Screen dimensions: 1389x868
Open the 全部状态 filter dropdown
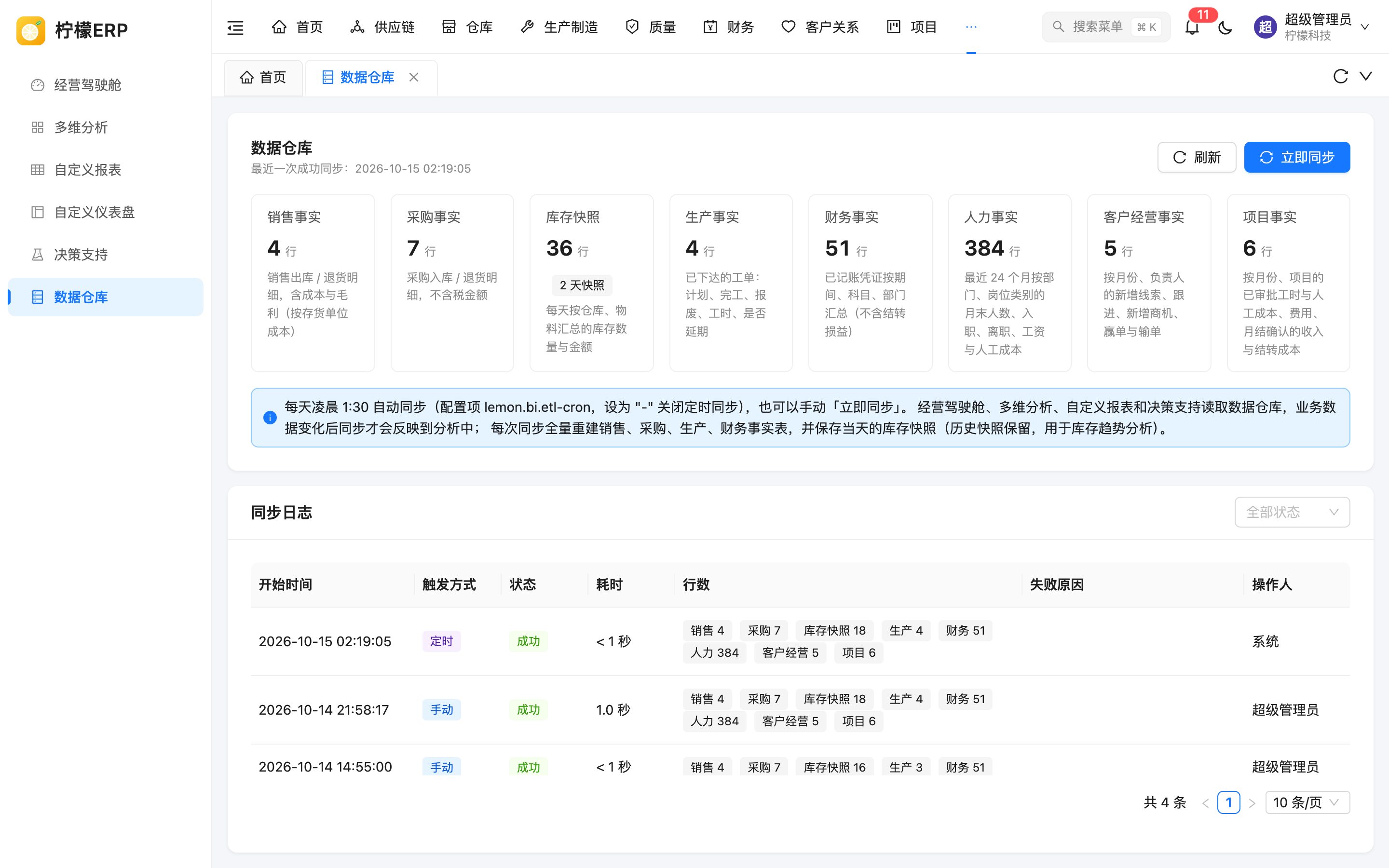(1292, 512)
